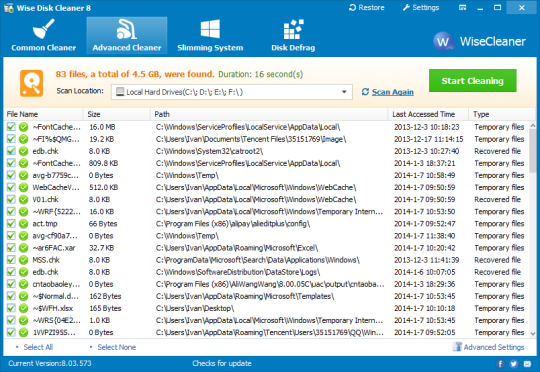Sort by File Name column header
Screen dimensions: 540x372
point(43,114)
